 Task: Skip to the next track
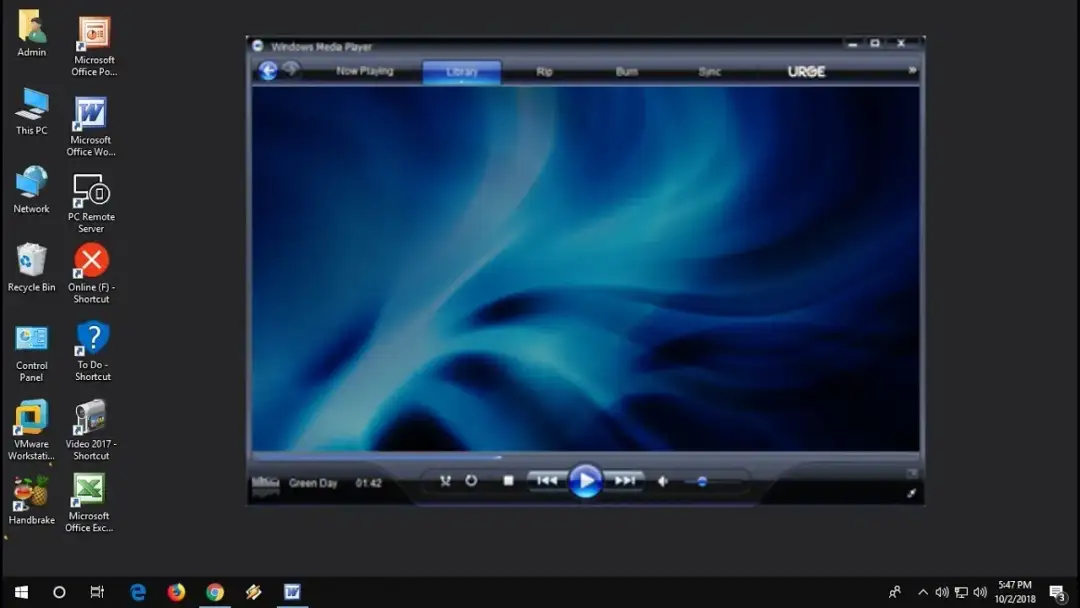pyautogui.click(x=626, y=481)
